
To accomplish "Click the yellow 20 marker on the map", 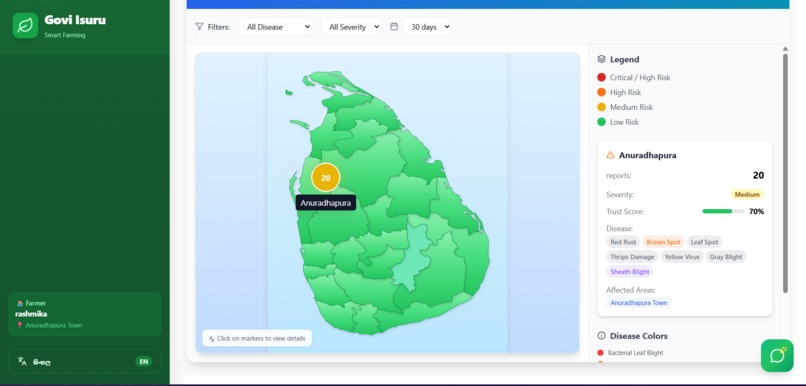I will click(325, 177).
